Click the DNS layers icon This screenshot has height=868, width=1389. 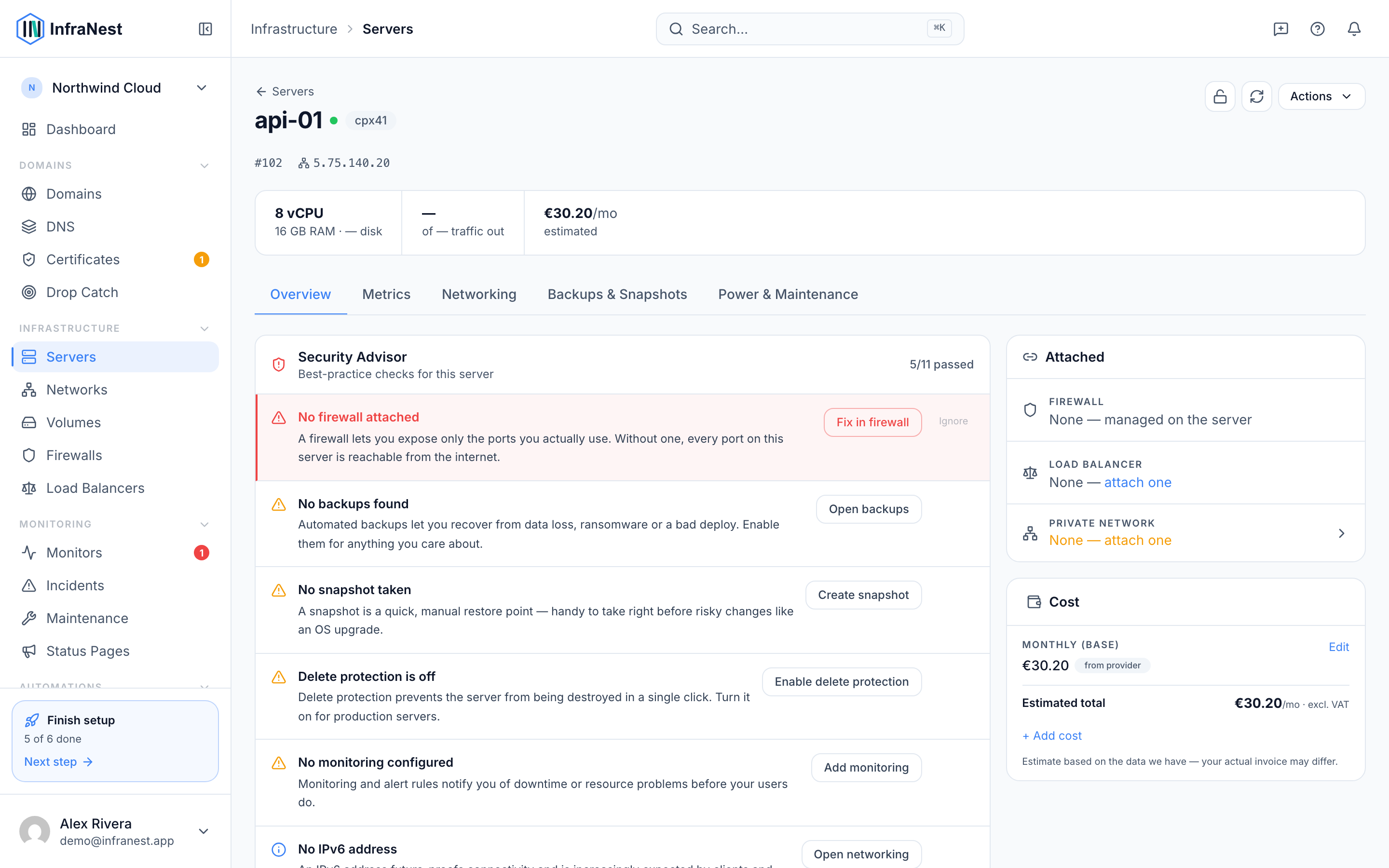(x=29, y=227)
